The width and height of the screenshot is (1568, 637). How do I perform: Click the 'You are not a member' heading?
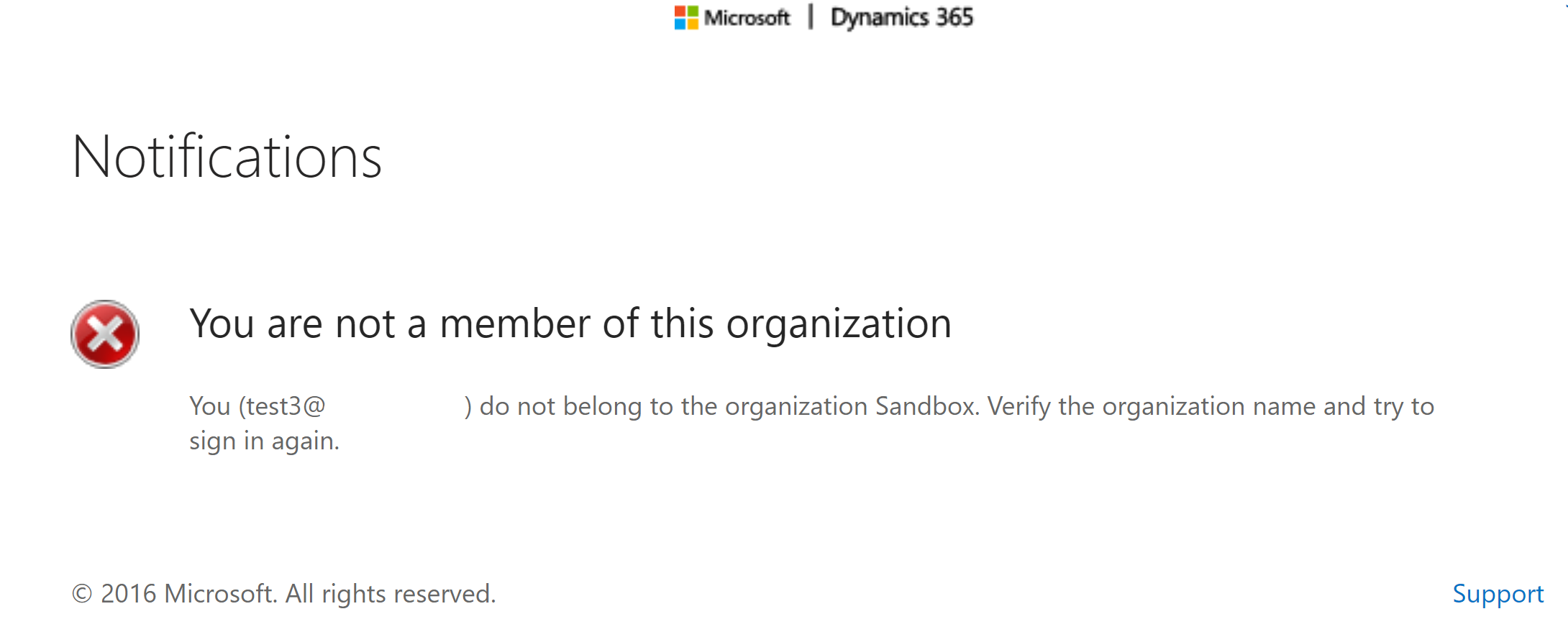click(x=570, y=324)
